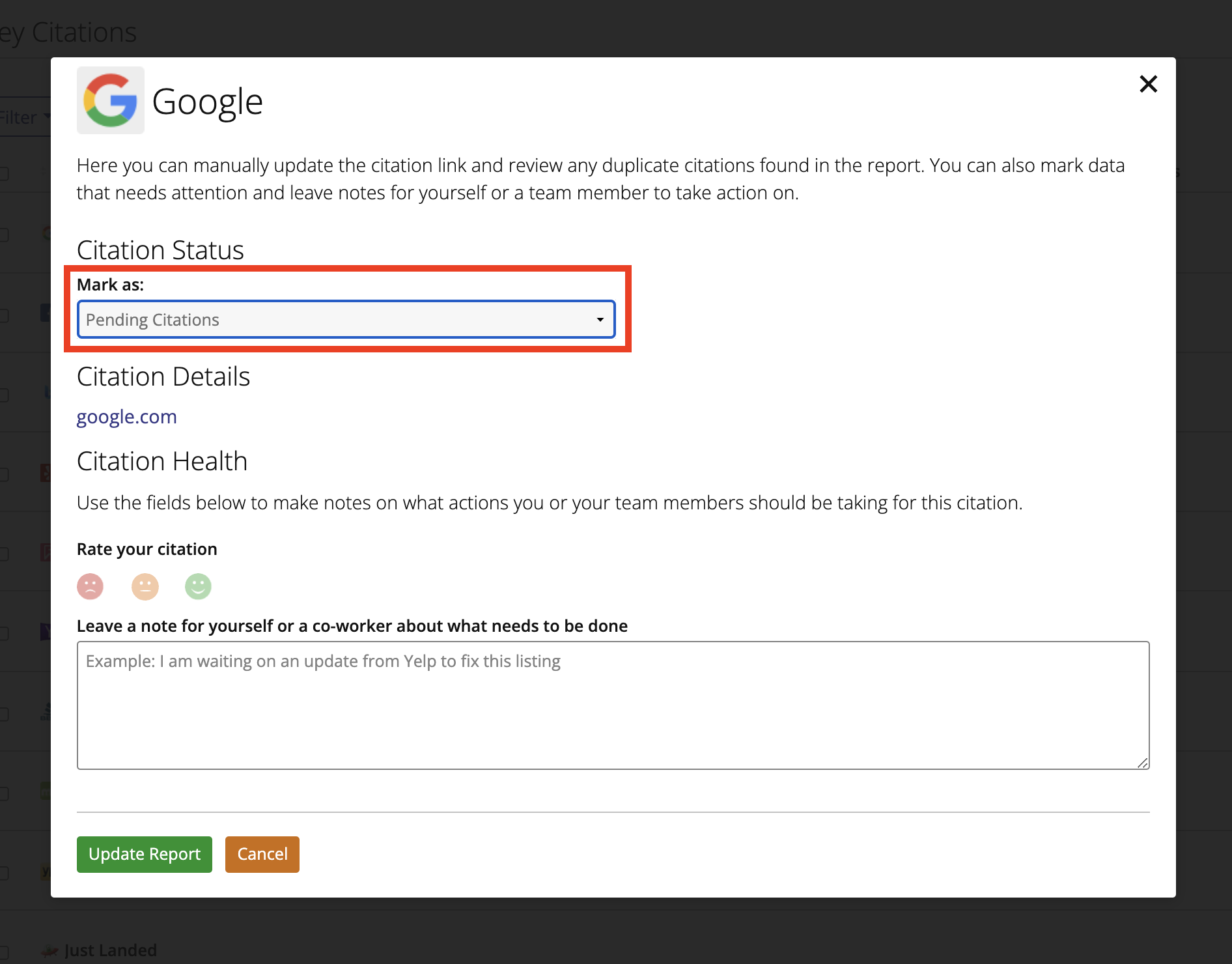
Task: Select the Just Landed row label
Action: [x=111, y=950]
